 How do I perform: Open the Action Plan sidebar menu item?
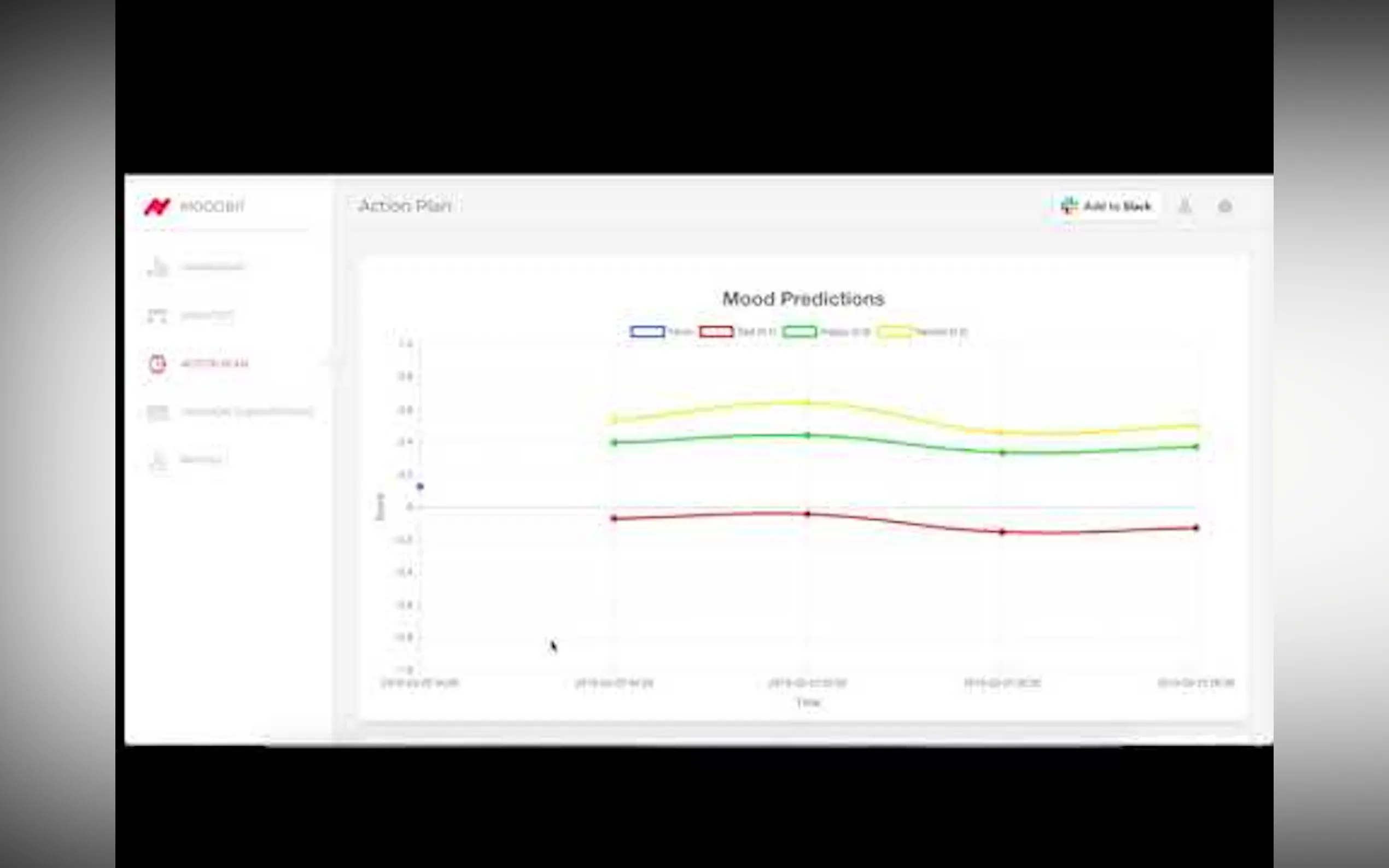click(214, 363)
